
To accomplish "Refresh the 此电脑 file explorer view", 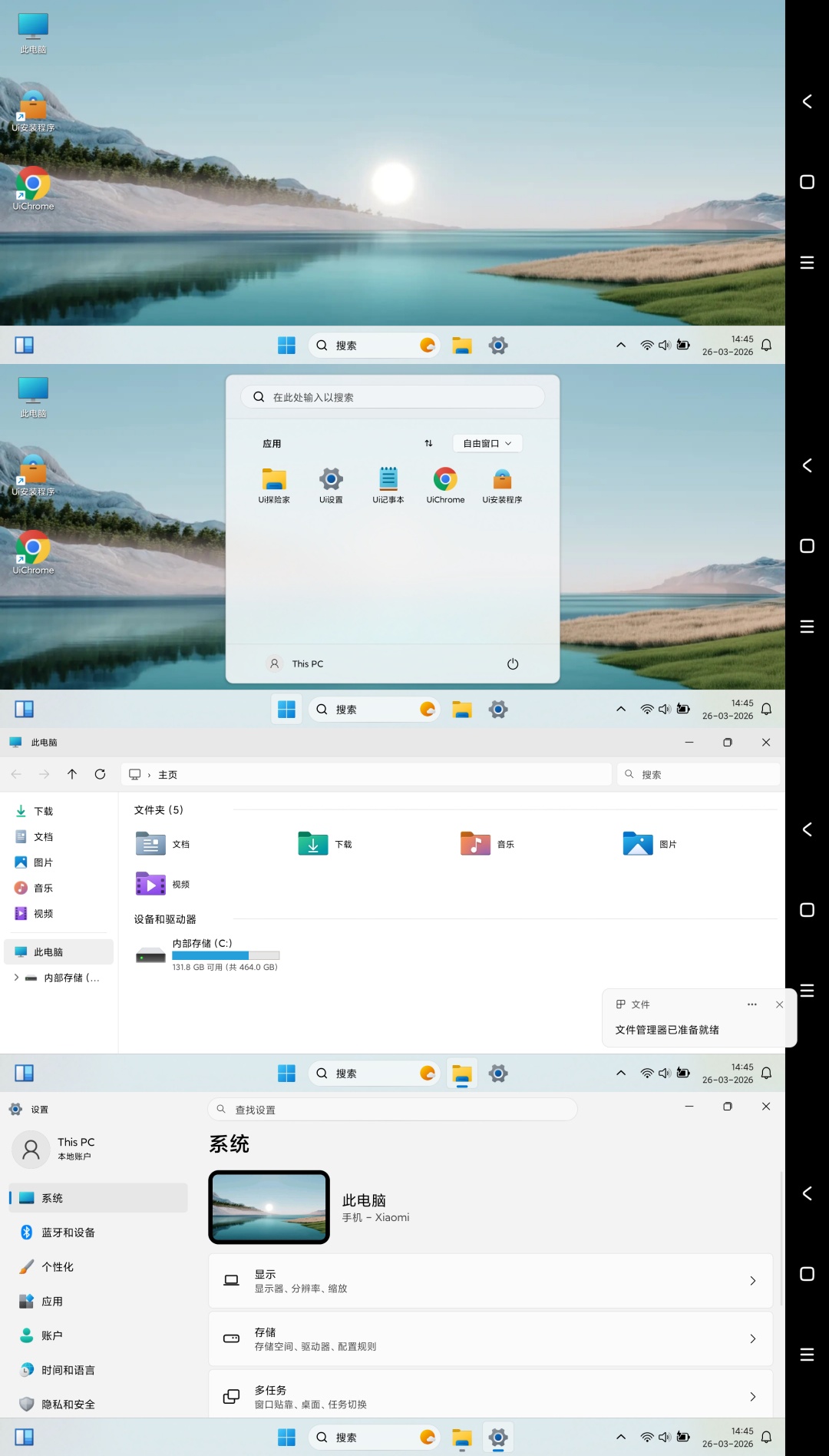I will click(x=100, y=774).
